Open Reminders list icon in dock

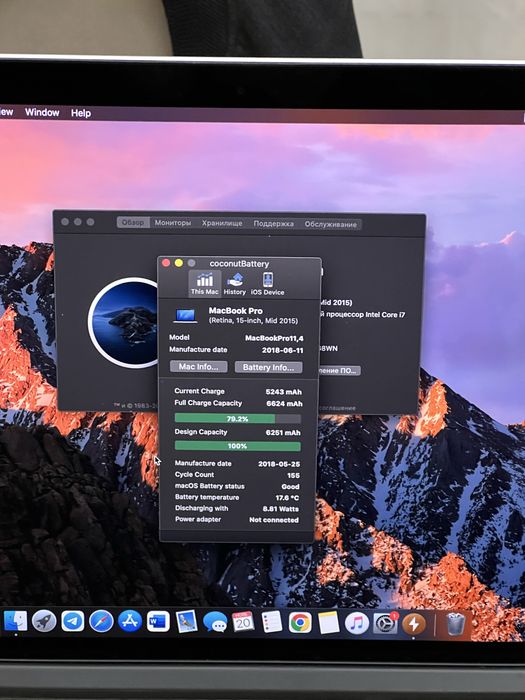point(272,621)
